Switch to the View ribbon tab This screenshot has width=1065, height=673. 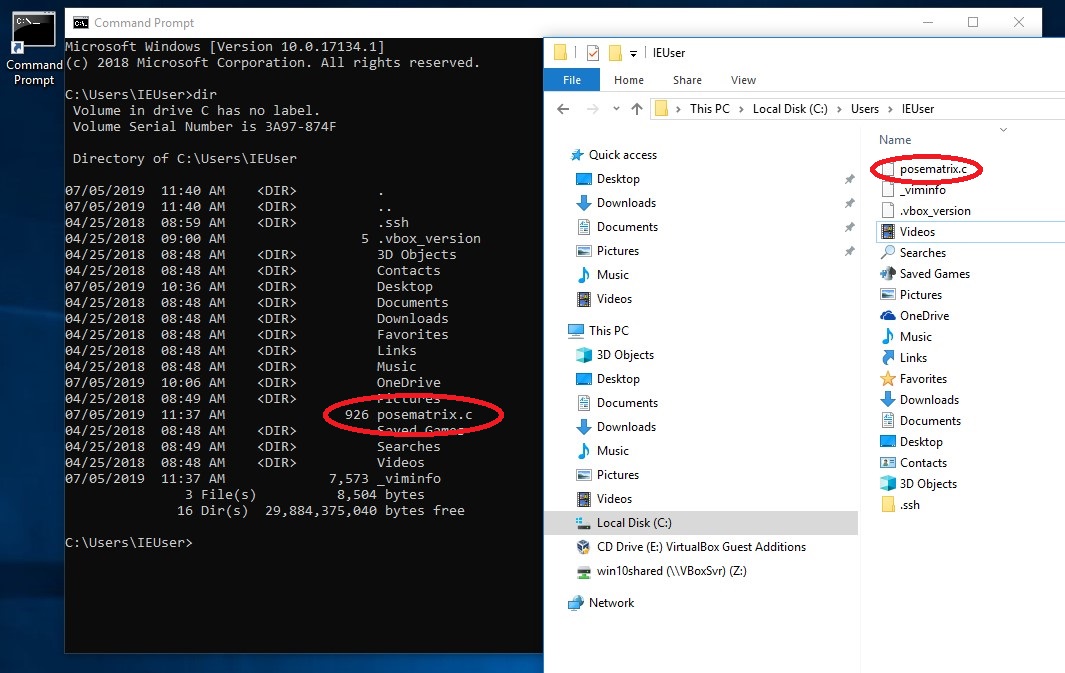(x=743, y=79)
